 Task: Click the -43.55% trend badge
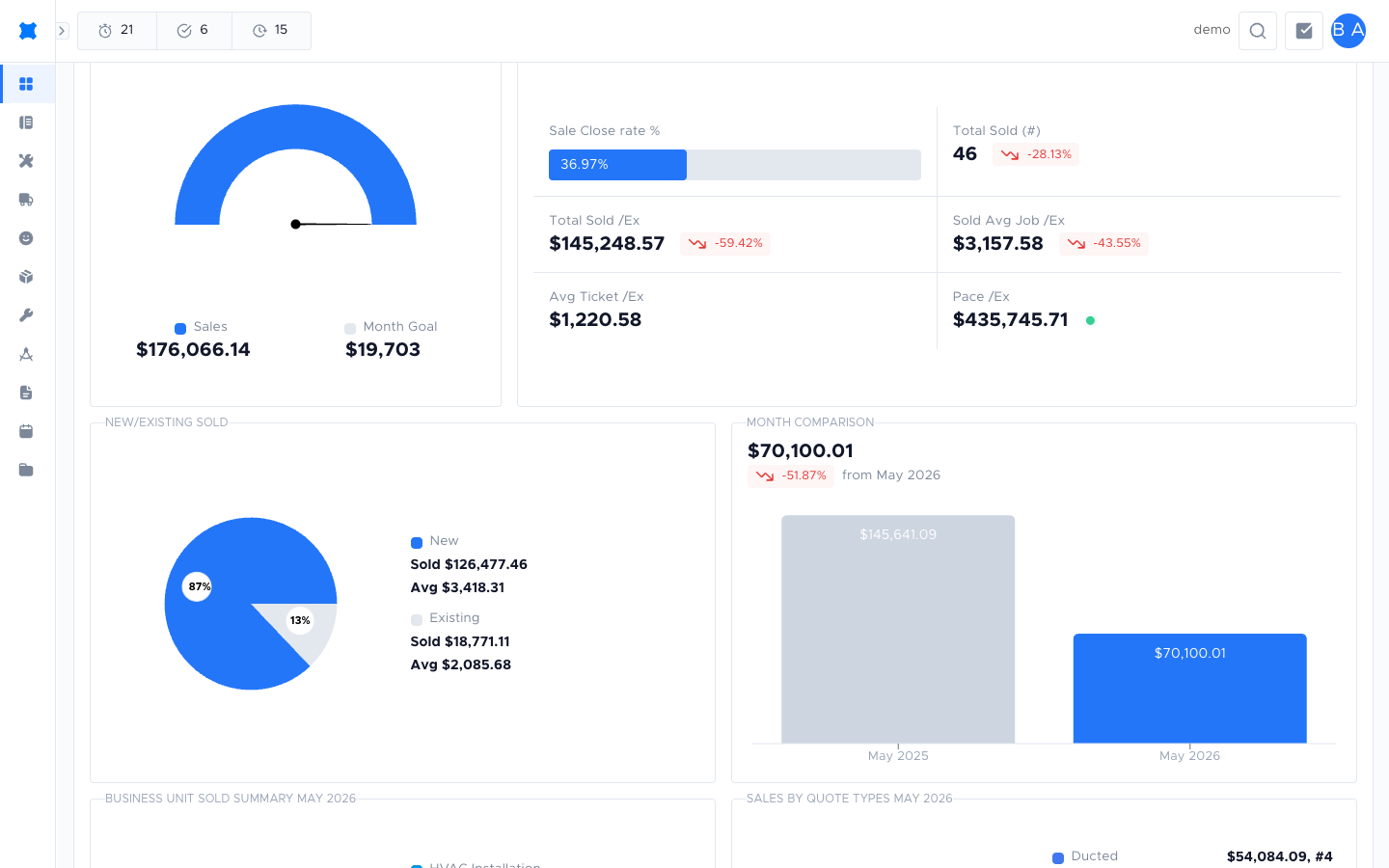click(x=1103, y=244)
